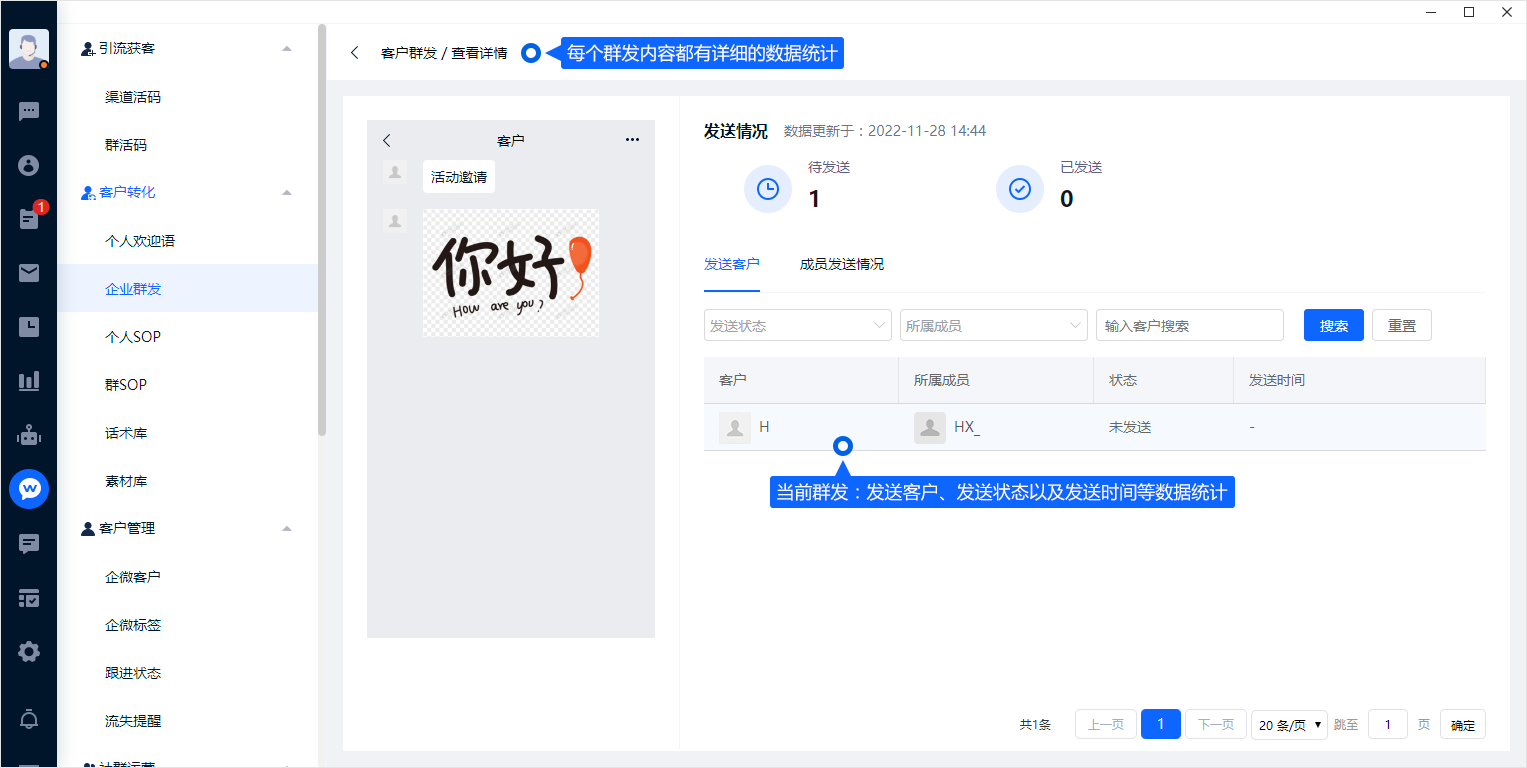Click the 重置 button
The height and width of the screenshot is (768, 1527).
point(1401,325)
